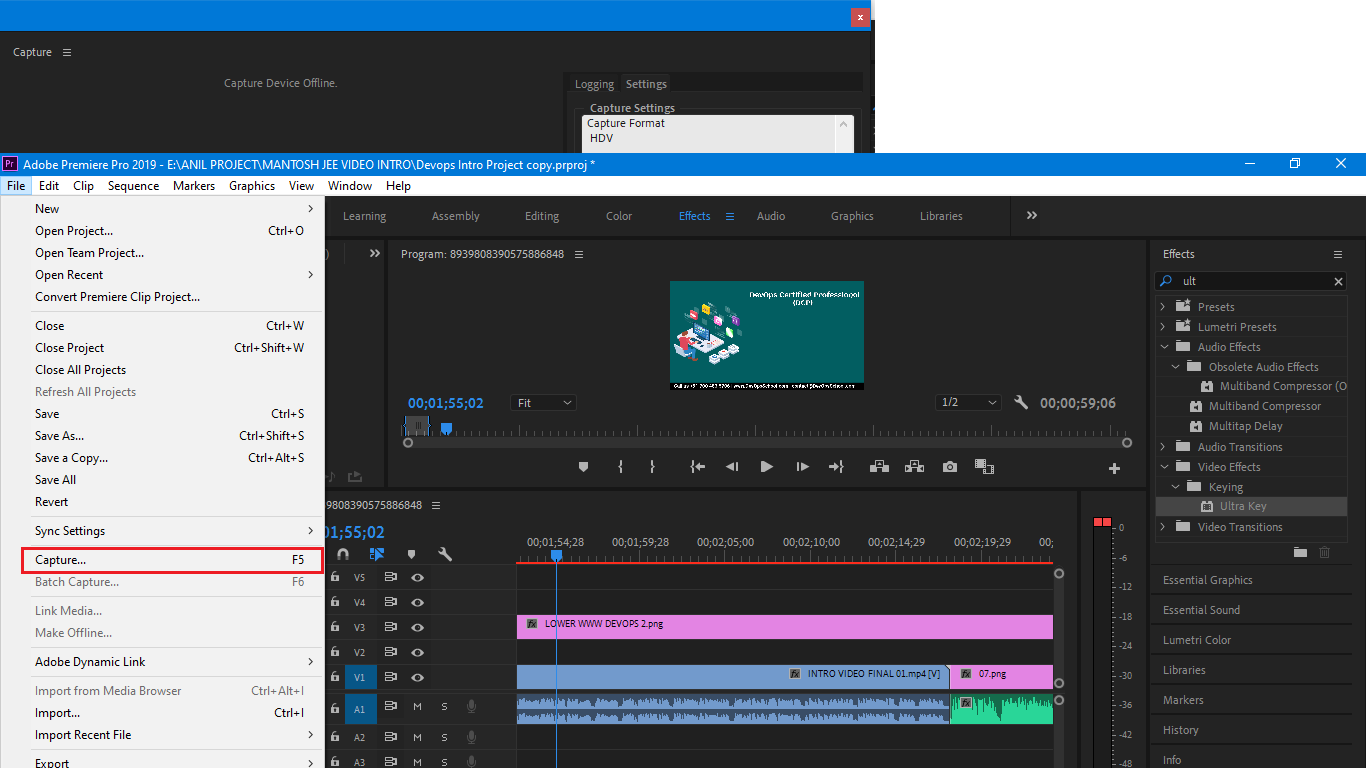The height and width of the screenshot is (768, 1366).
Task: Open the Button Editor plus icon
Action: pos(1114,468)
